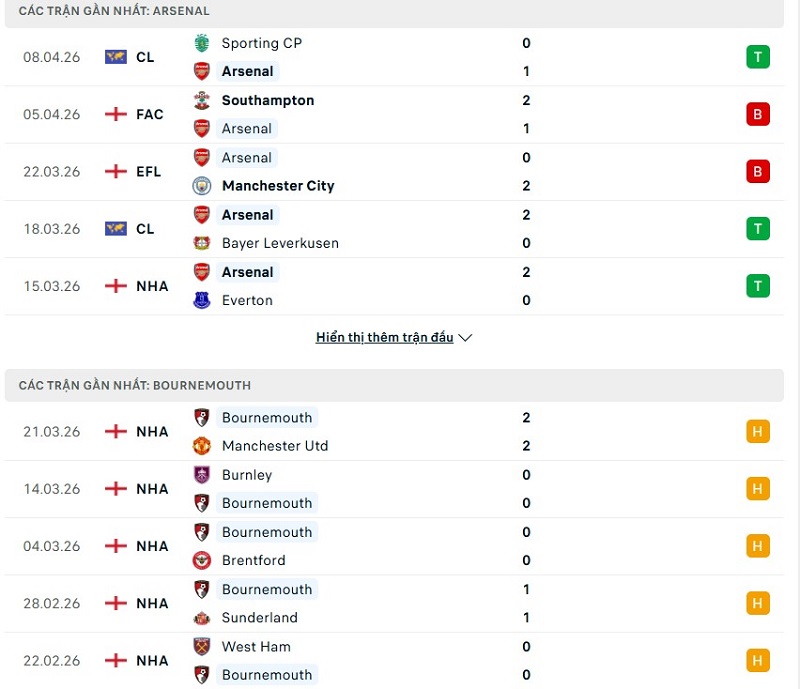Click the Everton club crest icon
The image size is (800, 689).
point(202,300)
